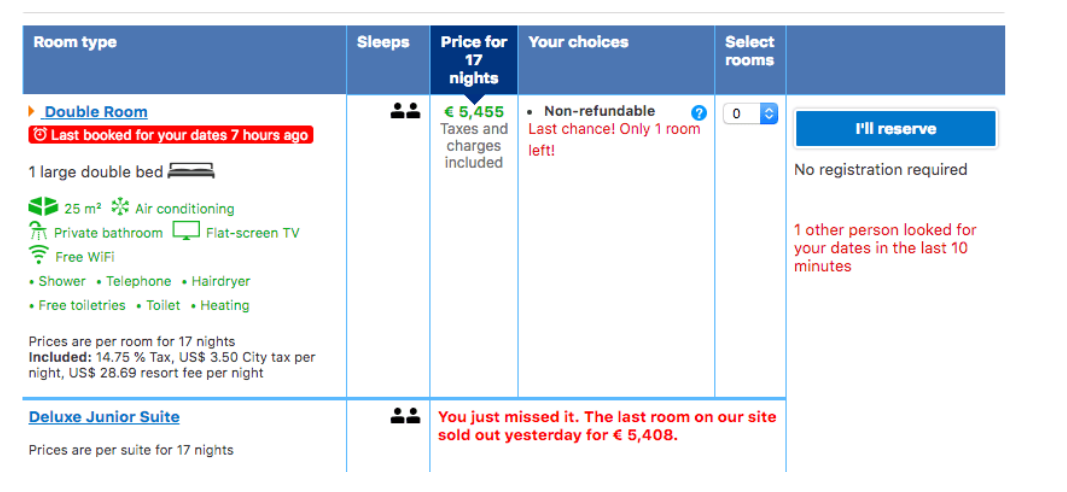Click Deluxe Junior Suite occupancy icon

pos(405,416)
